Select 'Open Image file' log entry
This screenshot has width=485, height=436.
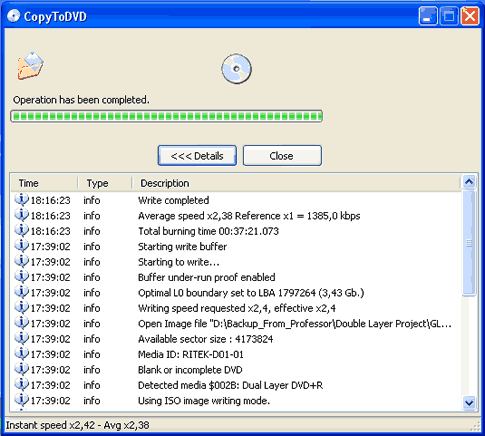[x=295, y=323]
